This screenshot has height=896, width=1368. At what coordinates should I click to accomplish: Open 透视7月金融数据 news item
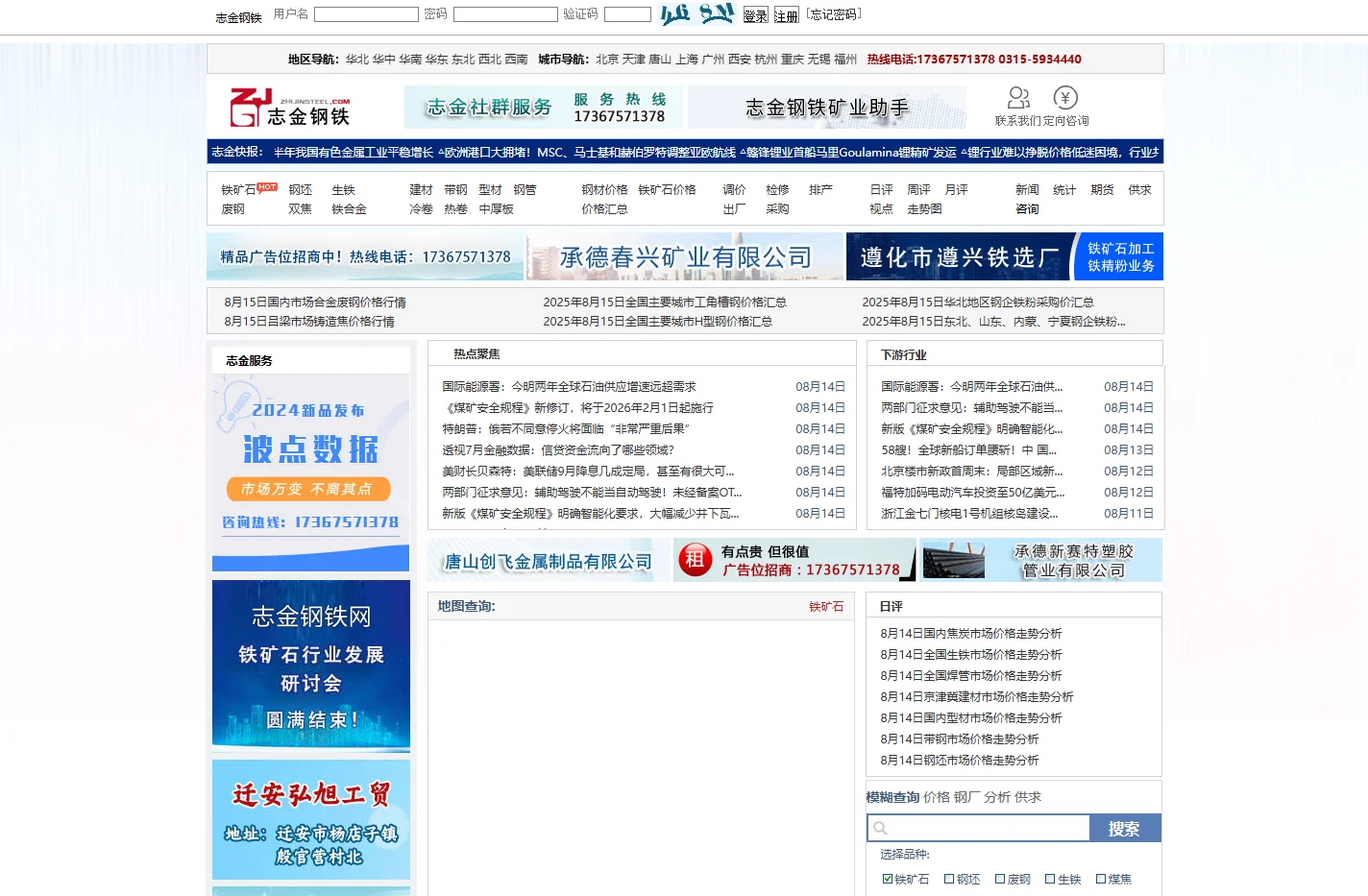click(558, 450)
